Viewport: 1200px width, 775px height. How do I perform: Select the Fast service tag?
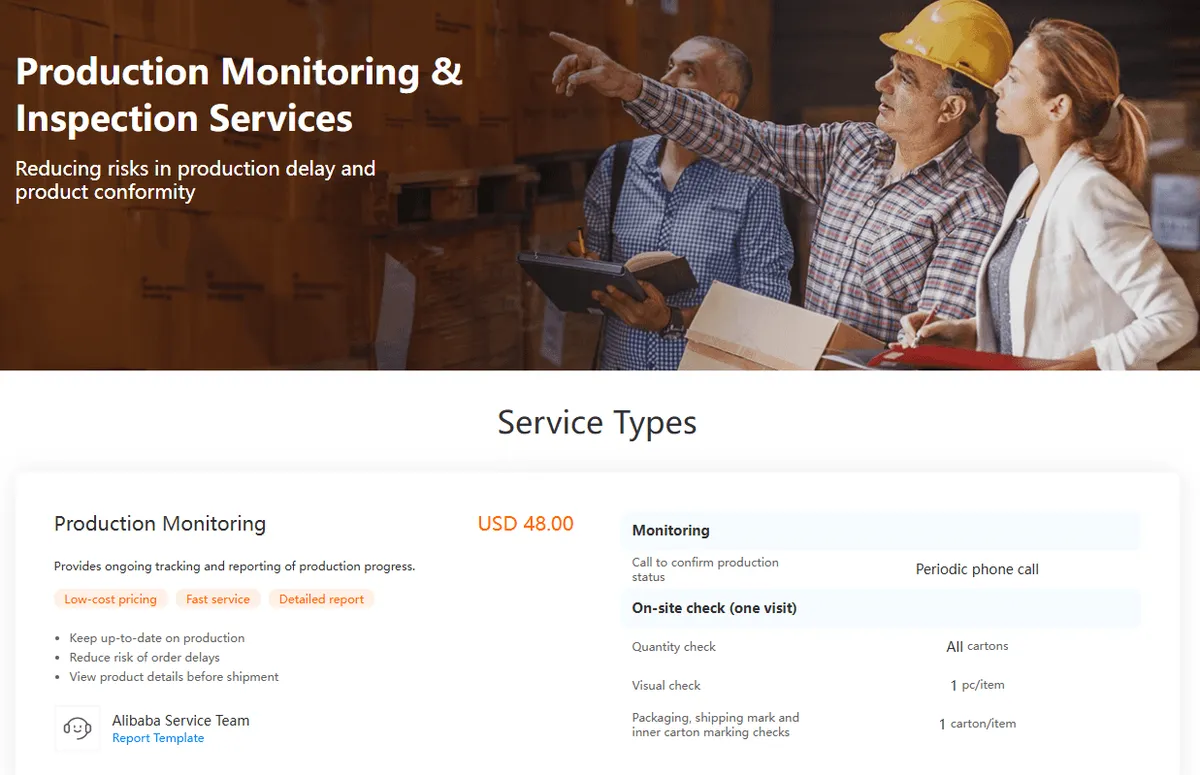tap(218, 599)
